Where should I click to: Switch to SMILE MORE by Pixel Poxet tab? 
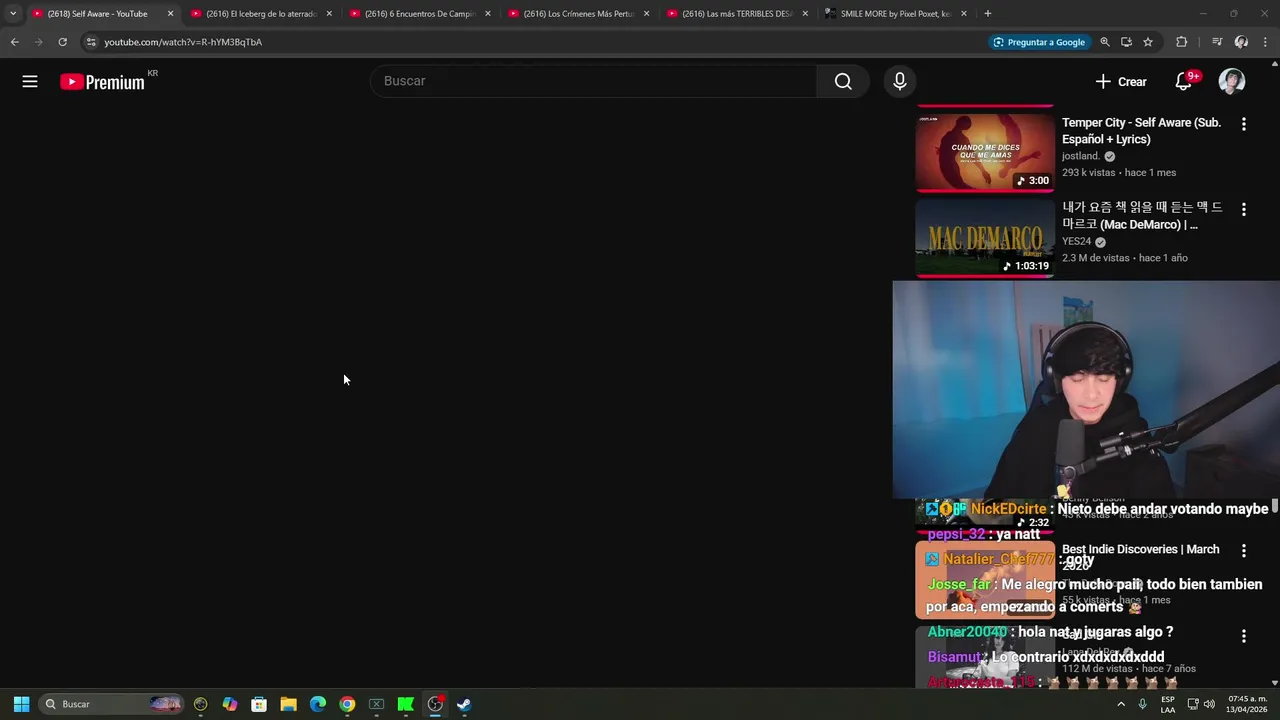point(895,14)
